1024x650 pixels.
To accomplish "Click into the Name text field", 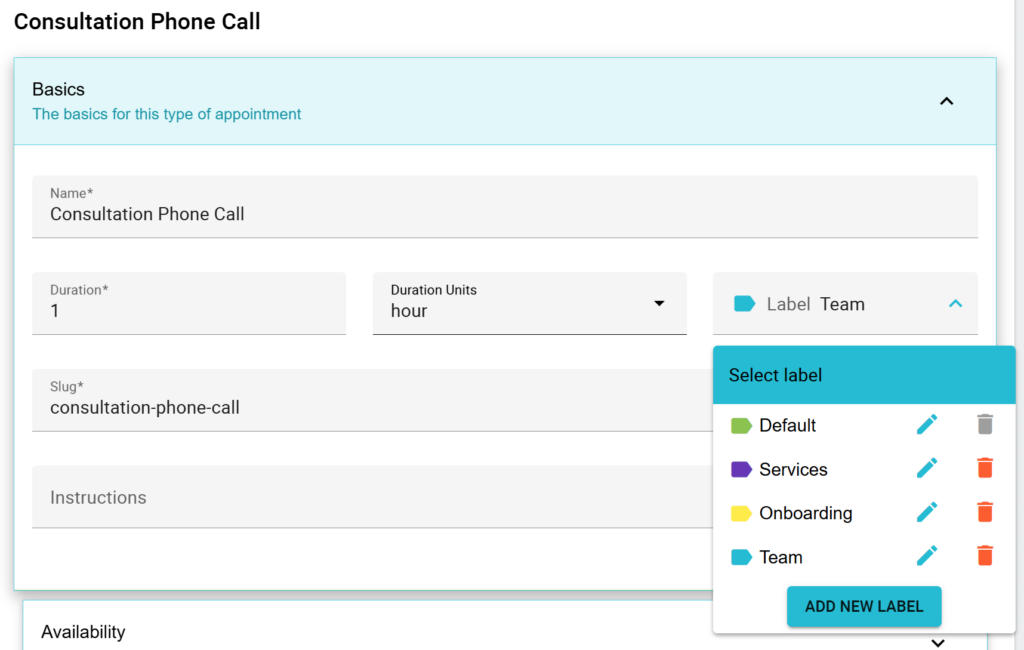I will (504, 213).
